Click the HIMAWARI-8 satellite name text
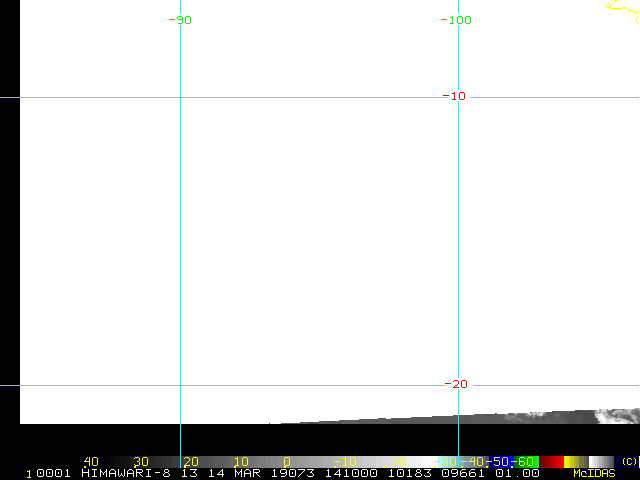This screenshot has width=640, height=480. tap(126, 473)
